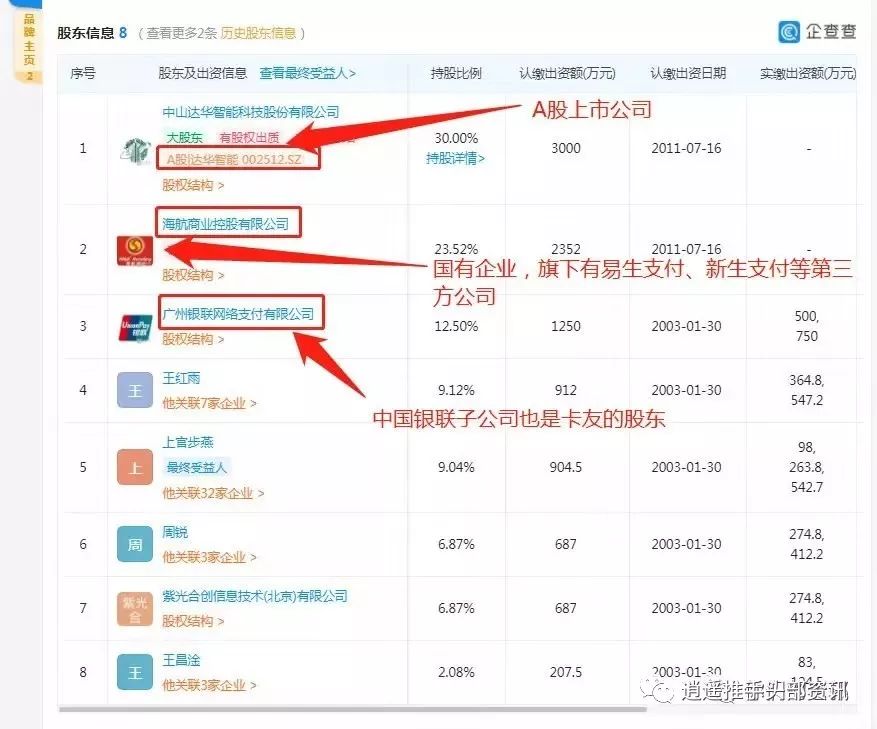The height and width of the screenshot is (729, 877).
Task: Open shareholder 上官步燕 profile
Action: tap(188, 443)
